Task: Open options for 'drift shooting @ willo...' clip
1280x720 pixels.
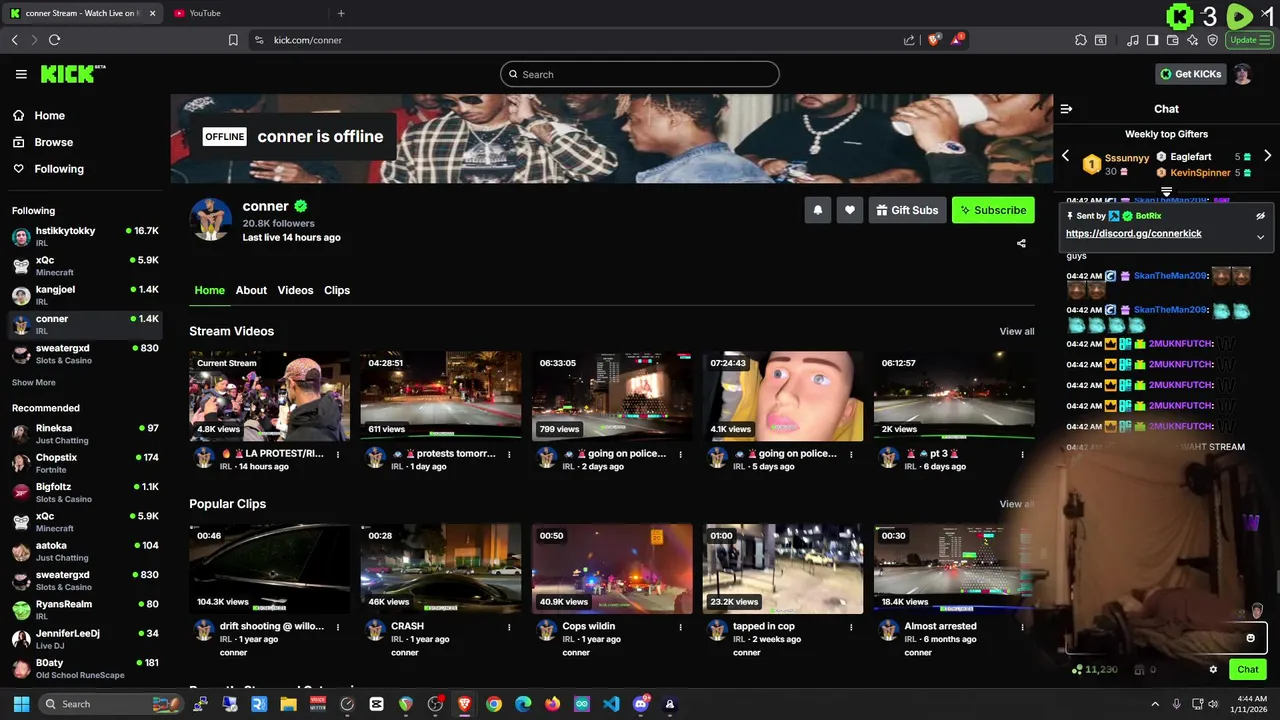Action: click(x=337, y=627)
